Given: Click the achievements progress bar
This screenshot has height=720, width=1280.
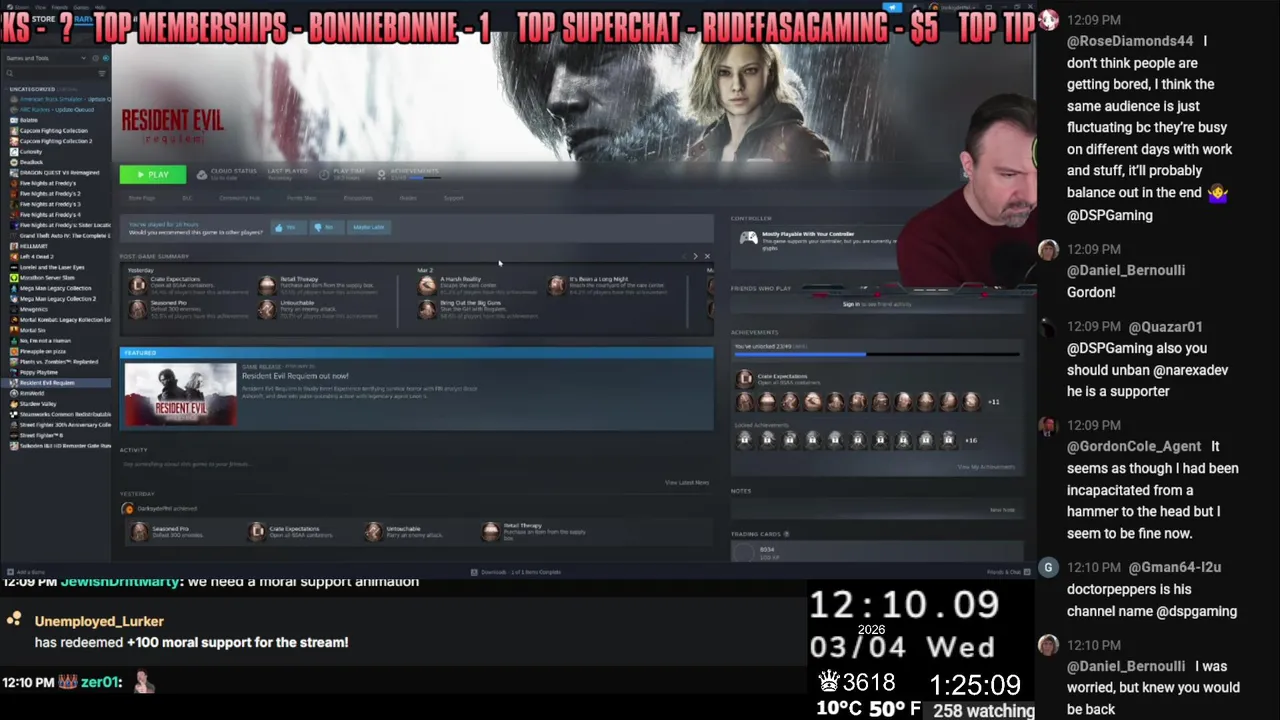Looking at the screenshot, I should (x=877, y=354).
